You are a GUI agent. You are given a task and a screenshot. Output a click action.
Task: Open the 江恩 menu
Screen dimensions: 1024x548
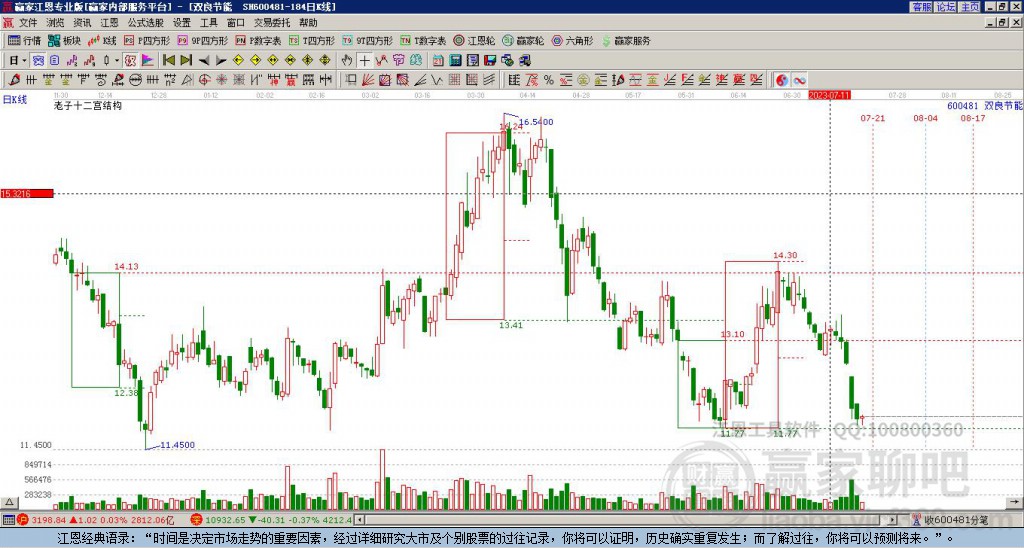point(109,23)
